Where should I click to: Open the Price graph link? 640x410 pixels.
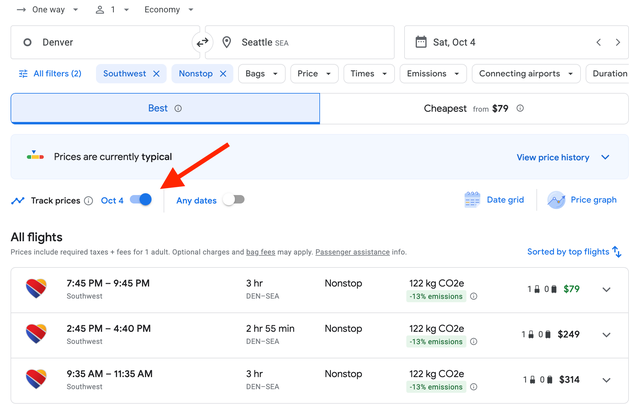(593, 200)
